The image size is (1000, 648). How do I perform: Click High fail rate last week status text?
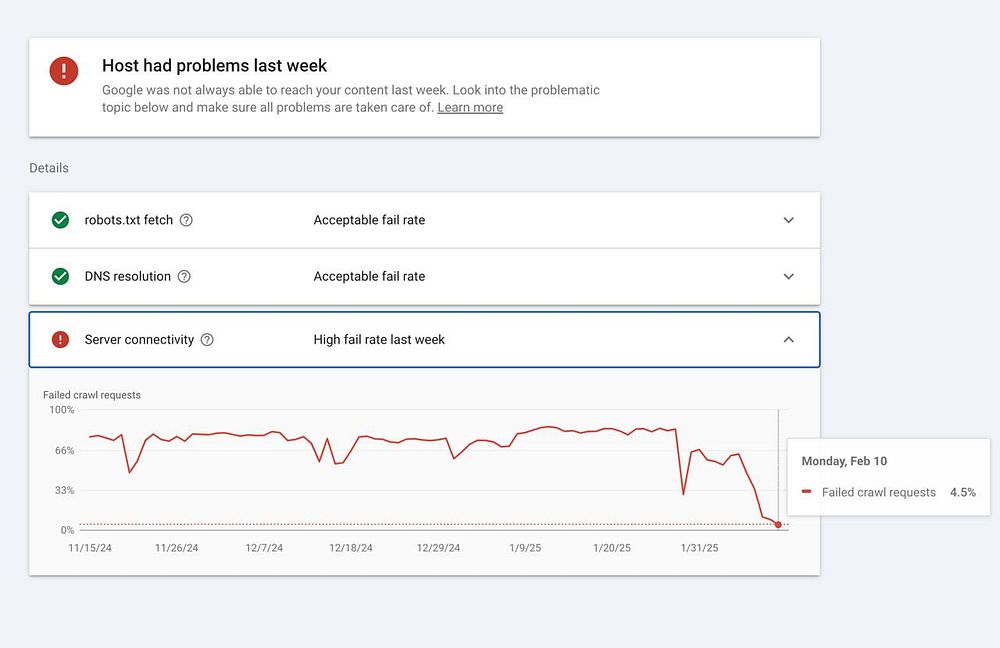(379, 339)
